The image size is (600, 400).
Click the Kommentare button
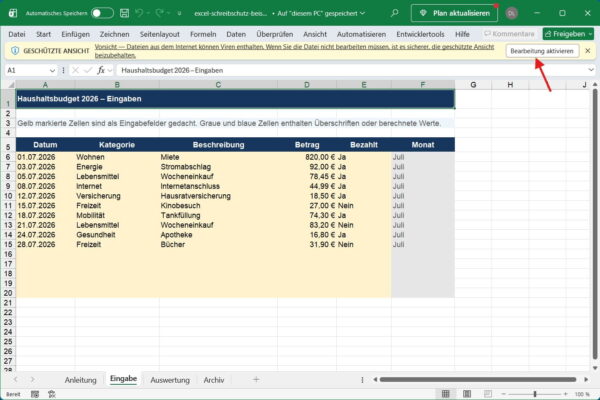point(509,34)
